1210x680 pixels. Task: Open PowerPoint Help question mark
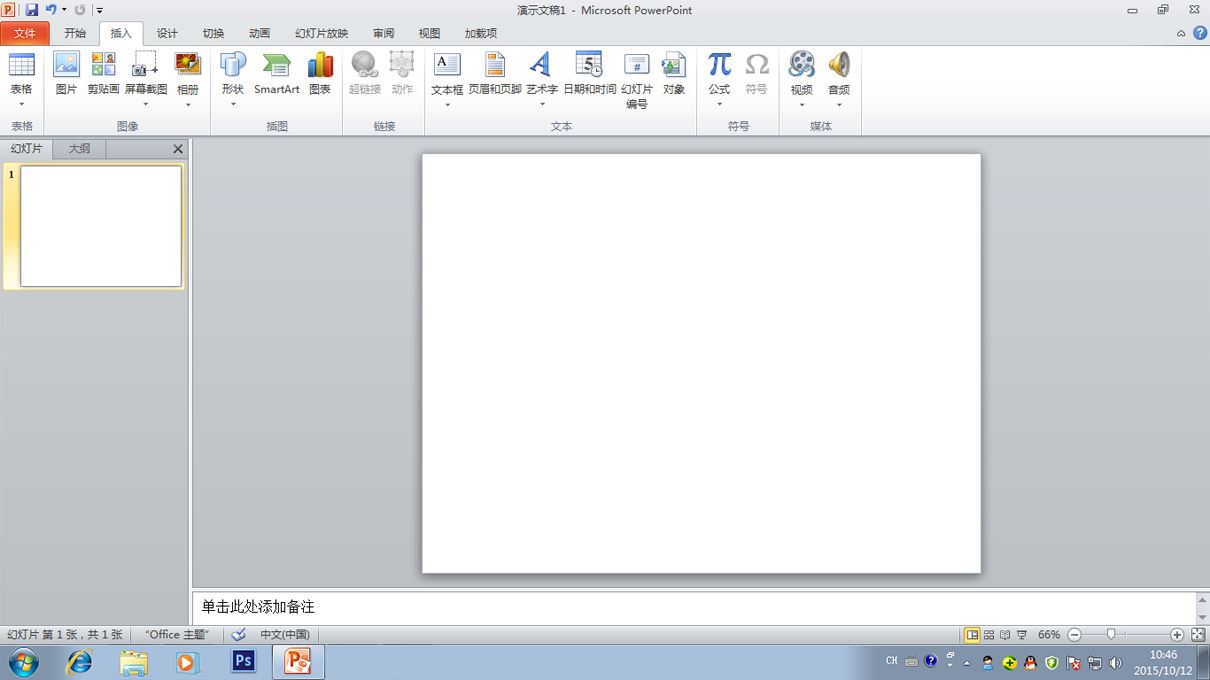click(x=1199, y=33)
